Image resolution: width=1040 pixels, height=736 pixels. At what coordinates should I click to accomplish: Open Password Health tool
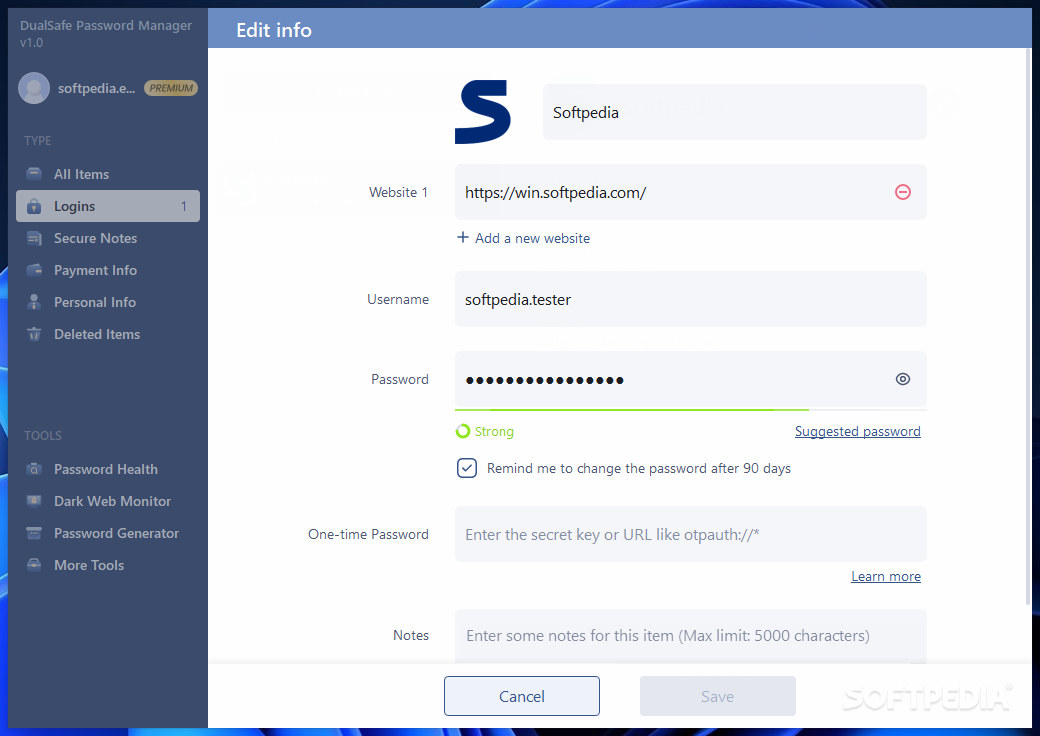click(x=108, y=469)
